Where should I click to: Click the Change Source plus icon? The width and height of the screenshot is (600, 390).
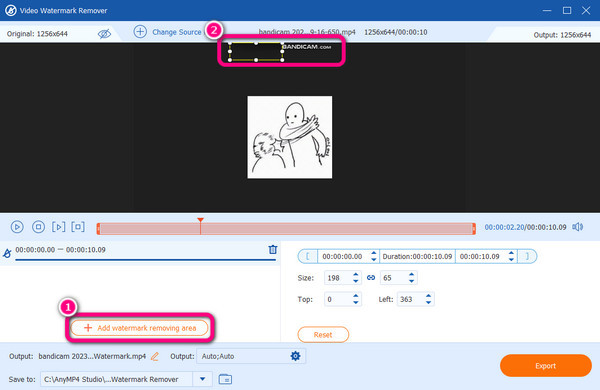click(140, 31)
